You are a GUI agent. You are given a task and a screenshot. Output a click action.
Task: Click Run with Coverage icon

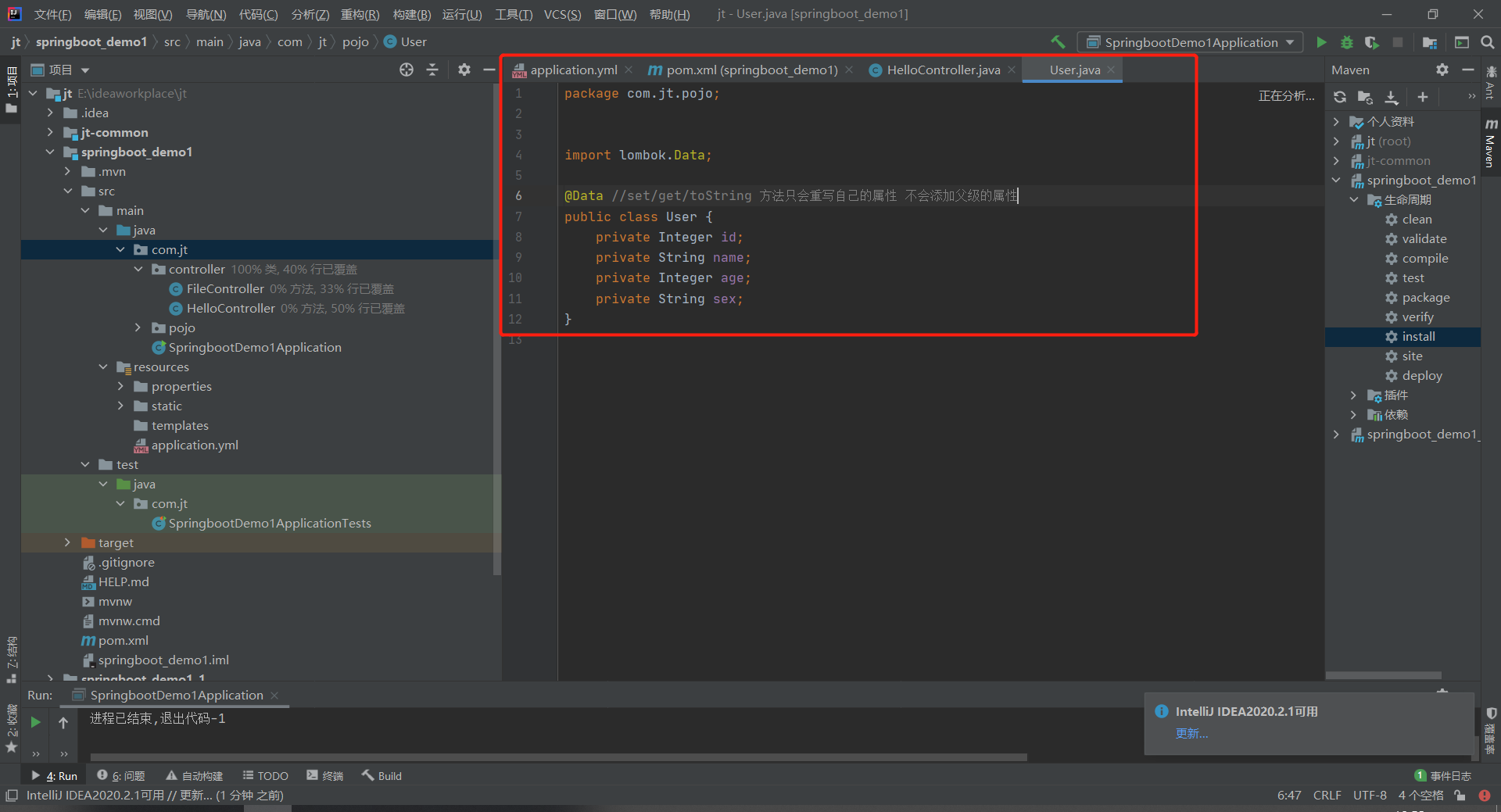coord(1372,42)
